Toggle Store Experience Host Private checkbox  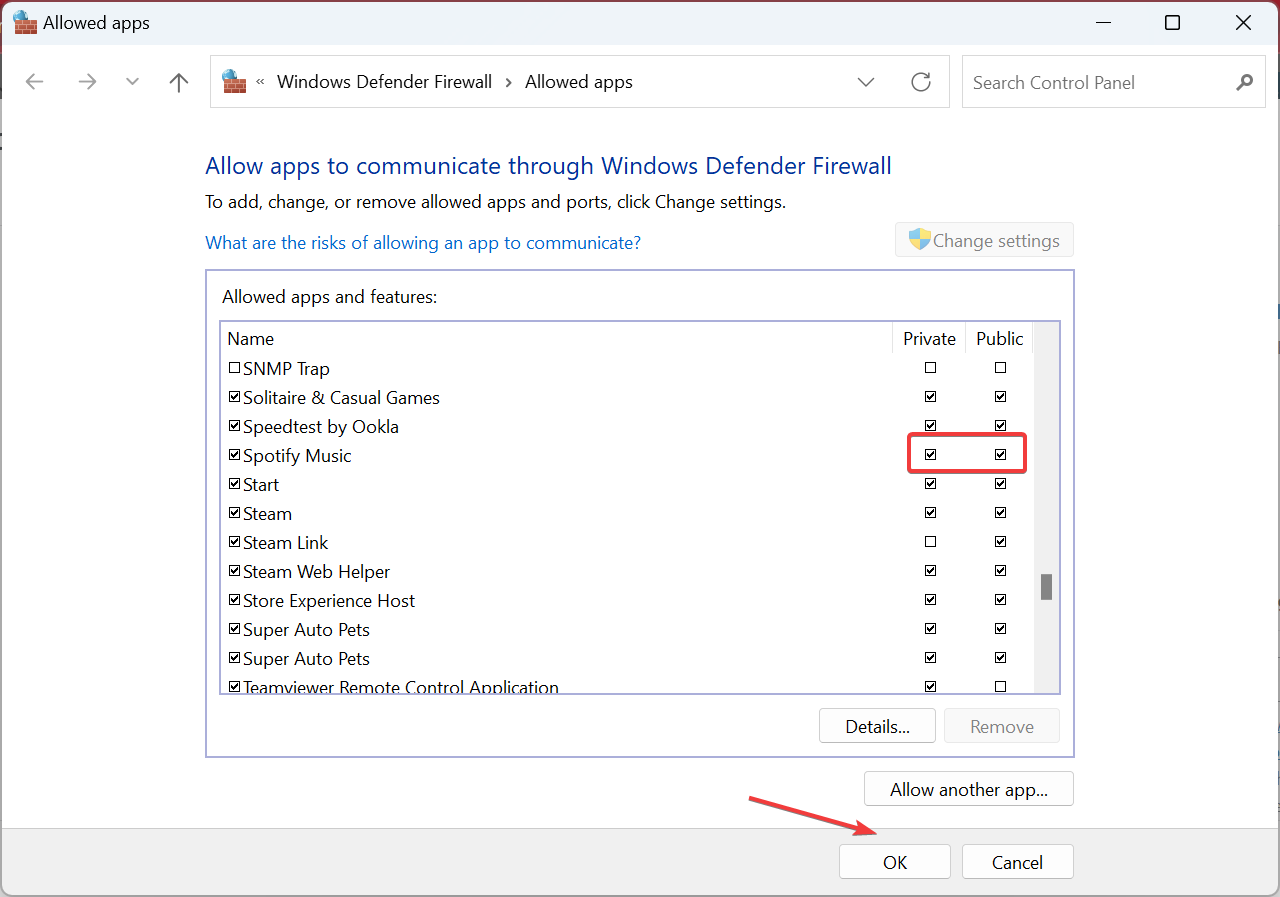click(931, 600)
